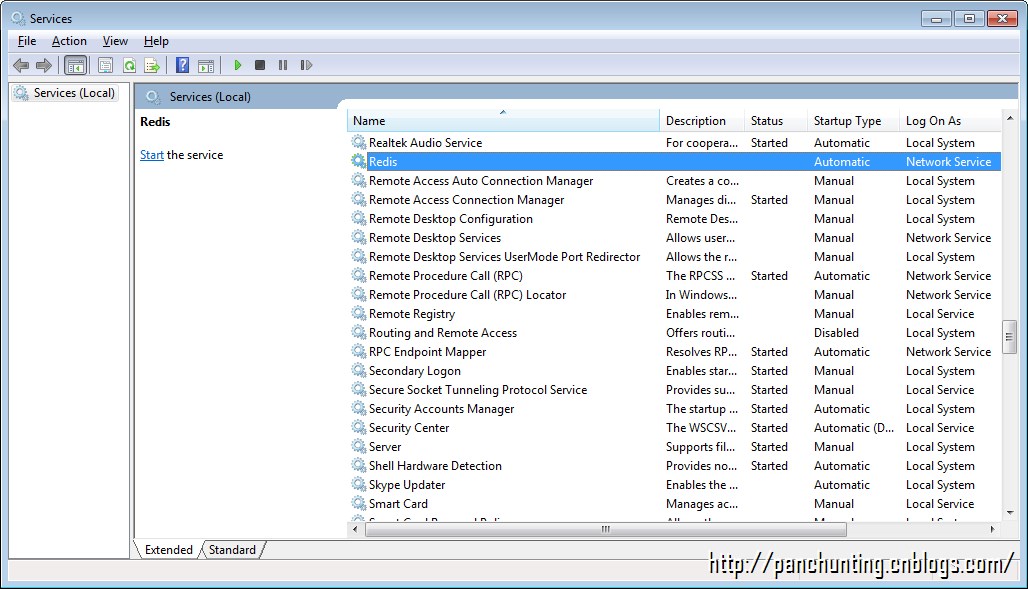The width and height of the screenshot is (1028, 589).
Task: Open the Action menu
Action: (x=69, y=41)
